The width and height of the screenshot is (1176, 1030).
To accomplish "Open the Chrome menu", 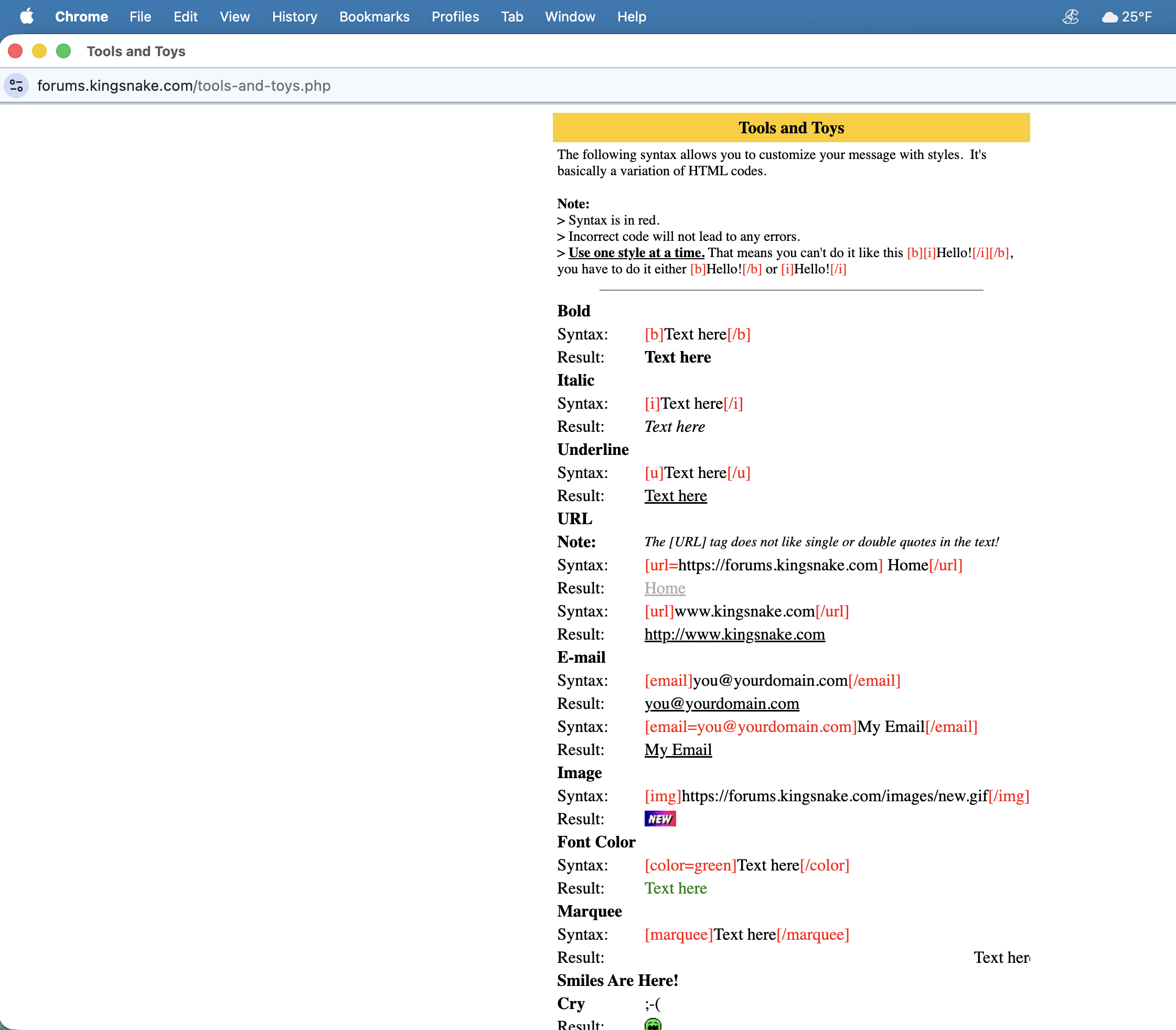I will pyautogui.click(x=81, y=17).
